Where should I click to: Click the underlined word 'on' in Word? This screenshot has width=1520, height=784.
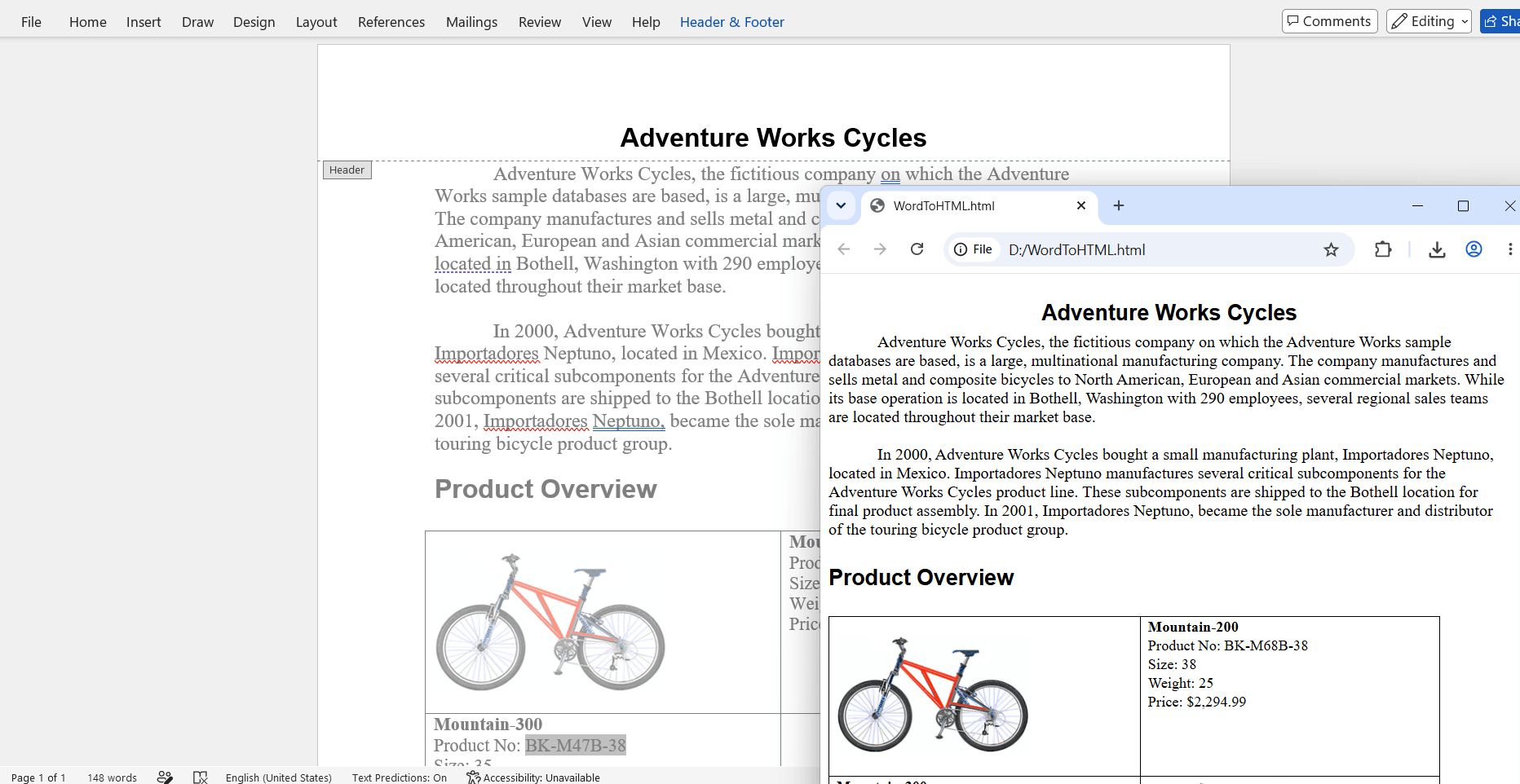(x=890, y=174)
